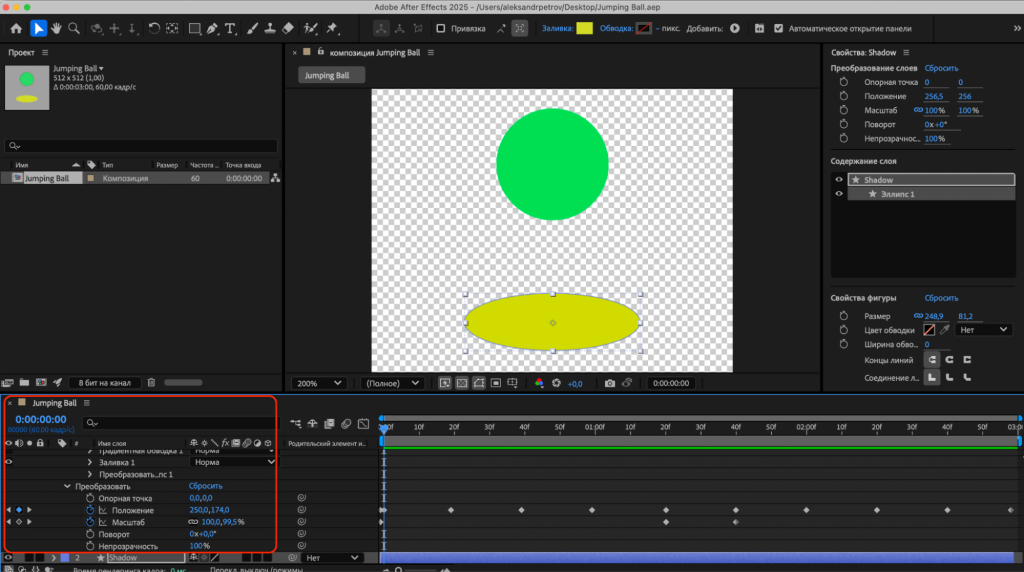This screenshot has height=572, width=1024.
Task: Click the Имя column header in Project
Action: tap(22, 165)
